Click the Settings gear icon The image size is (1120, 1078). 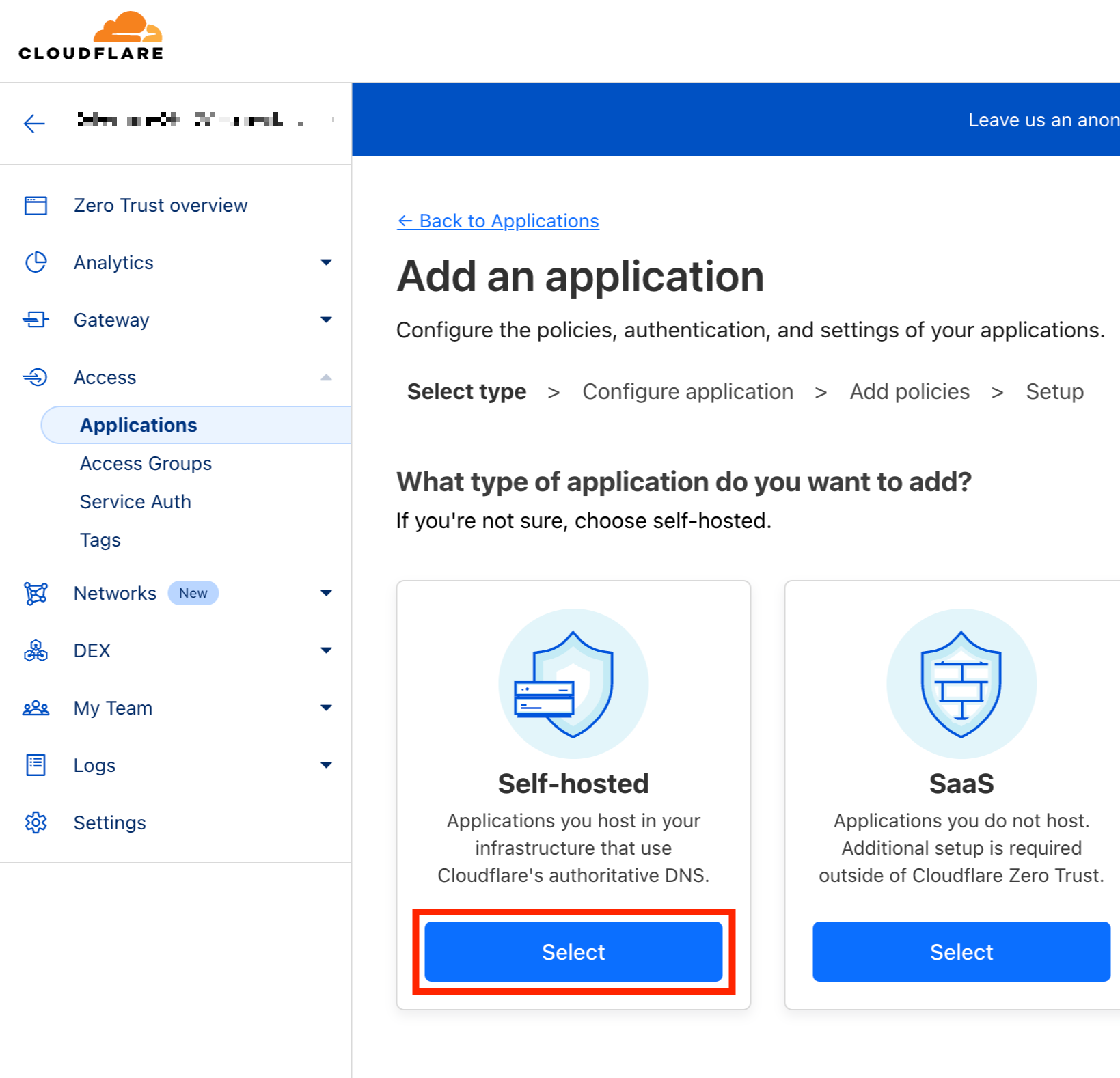coord(36,823)
